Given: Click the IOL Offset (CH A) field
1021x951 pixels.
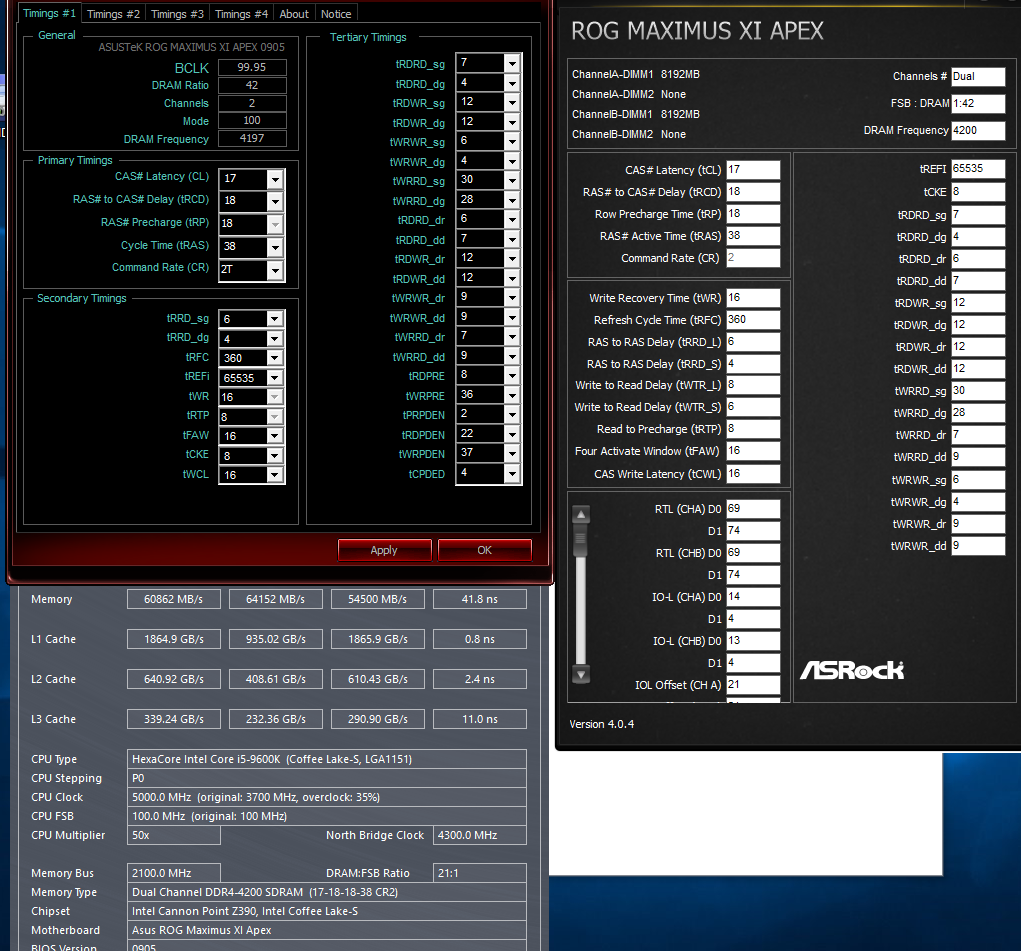Looking at the screenshot, I should click(753, 685).
